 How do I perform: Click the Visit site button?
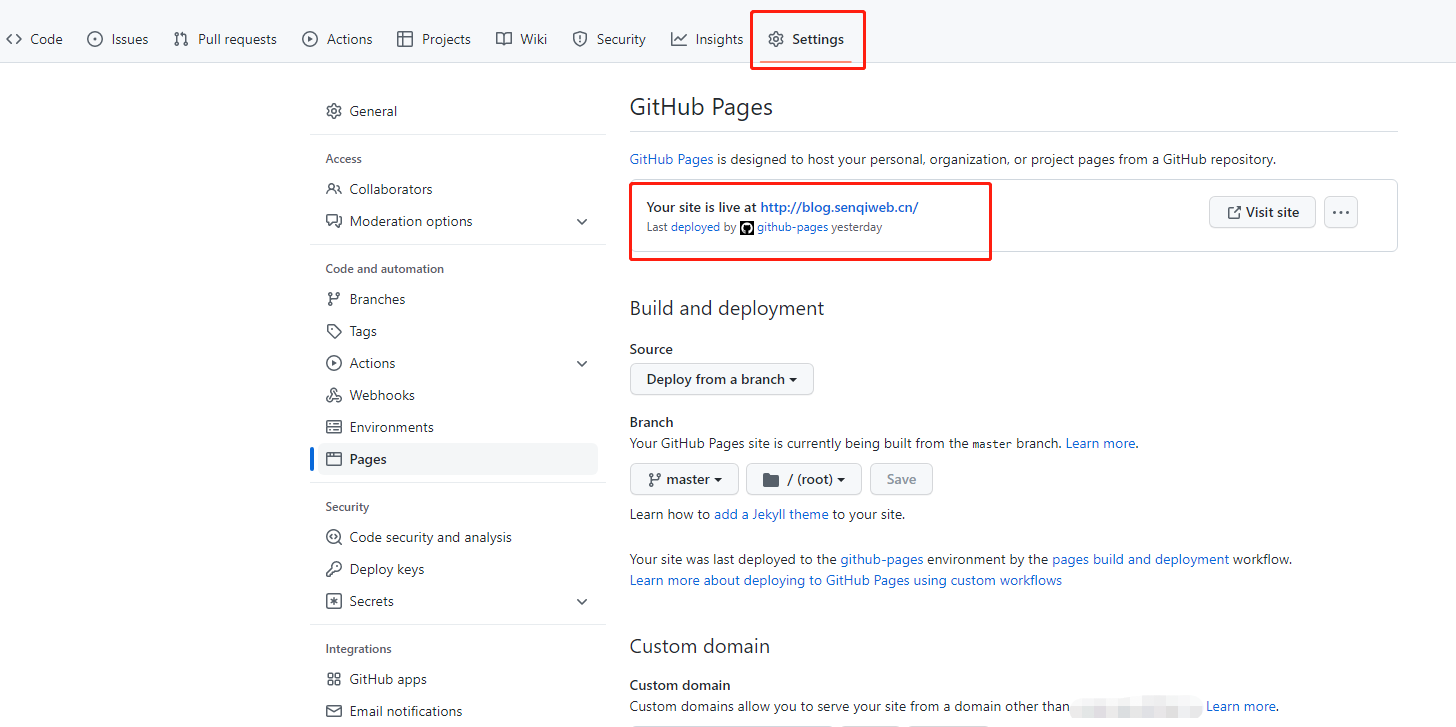tap(1262, 212)
